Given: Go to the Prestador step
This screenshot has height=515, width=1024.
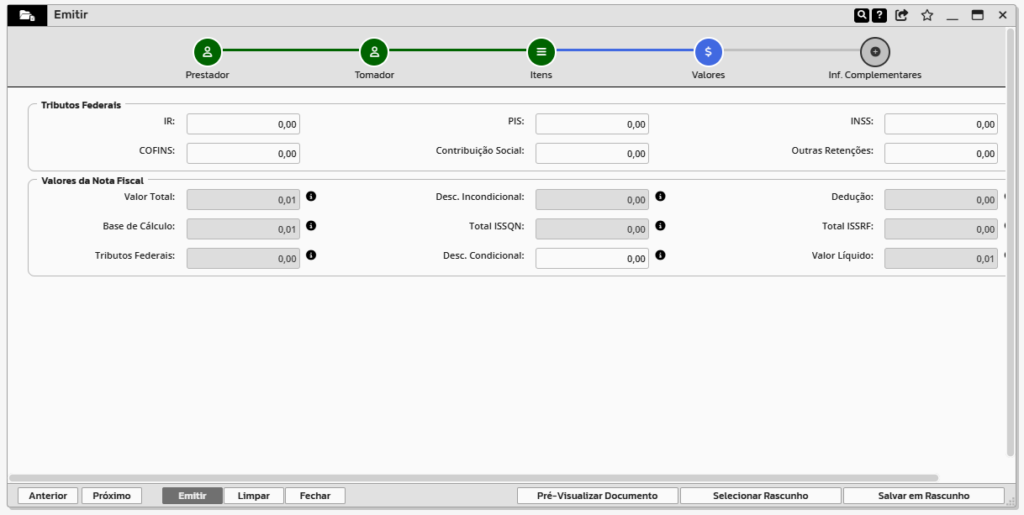Looking at the screenshot, I should 207,52.
